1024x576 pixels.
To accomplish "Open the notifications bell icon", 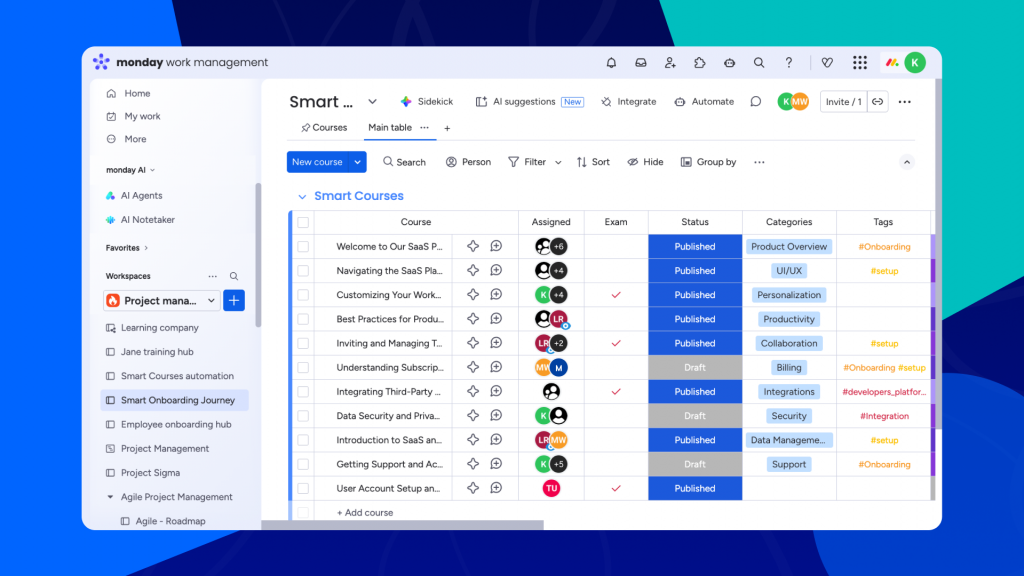I will coord(611,63).
